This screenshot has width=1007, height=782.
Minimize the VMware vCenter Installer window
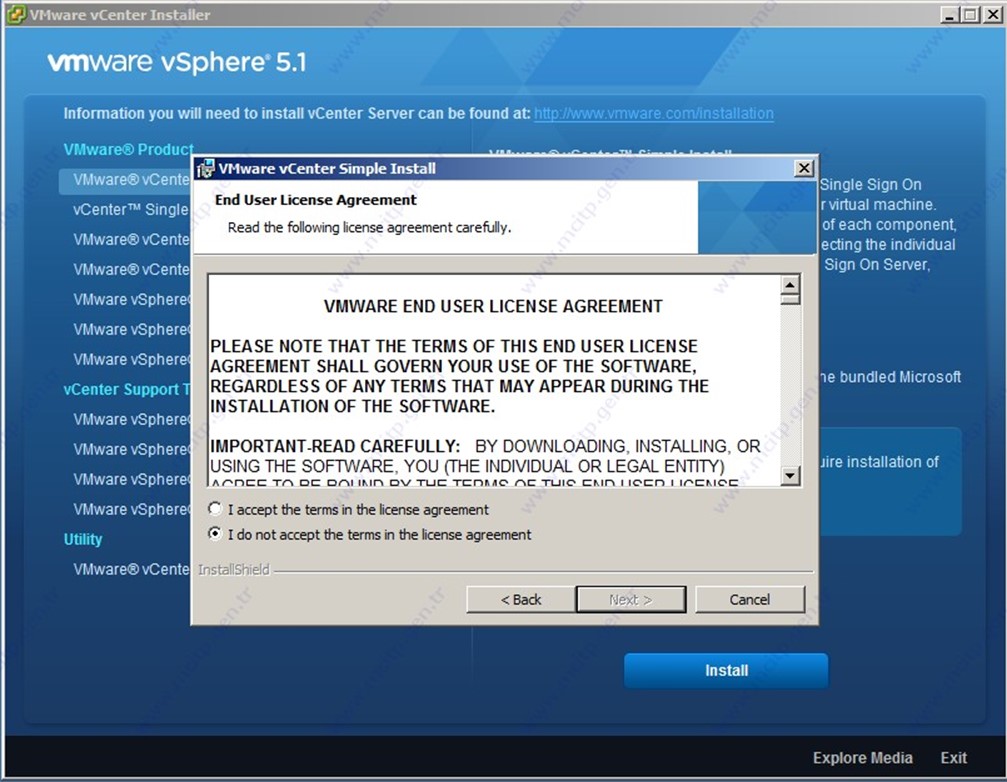pos(950,14)
